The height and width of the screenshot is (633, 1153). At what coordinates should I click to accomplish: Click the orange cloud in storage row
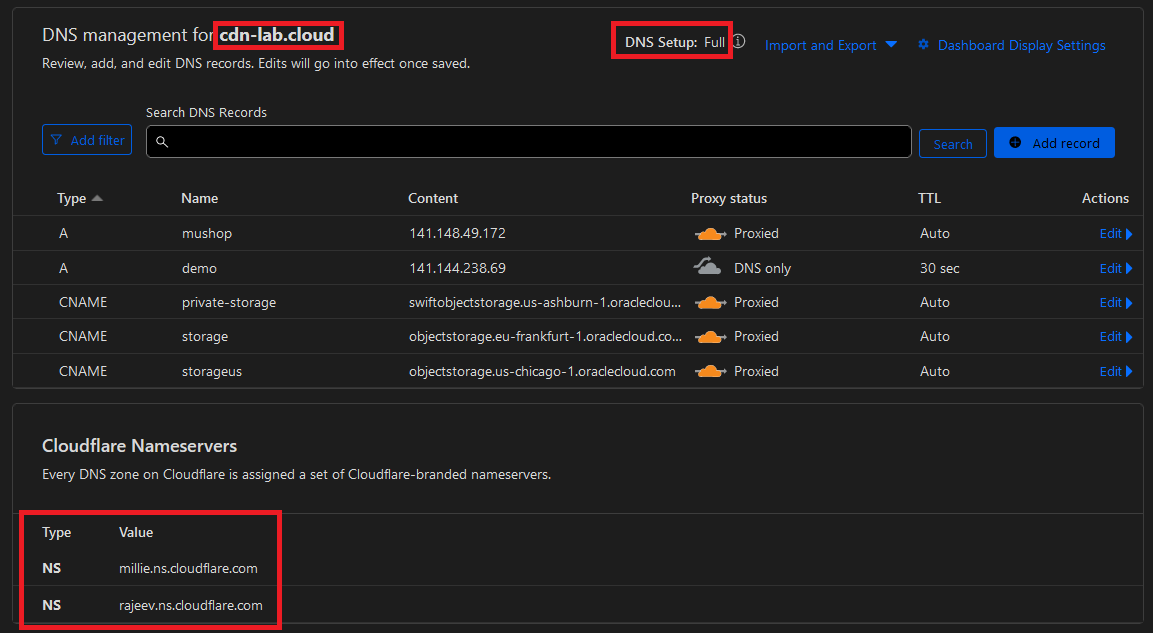[x=710, y=337]
